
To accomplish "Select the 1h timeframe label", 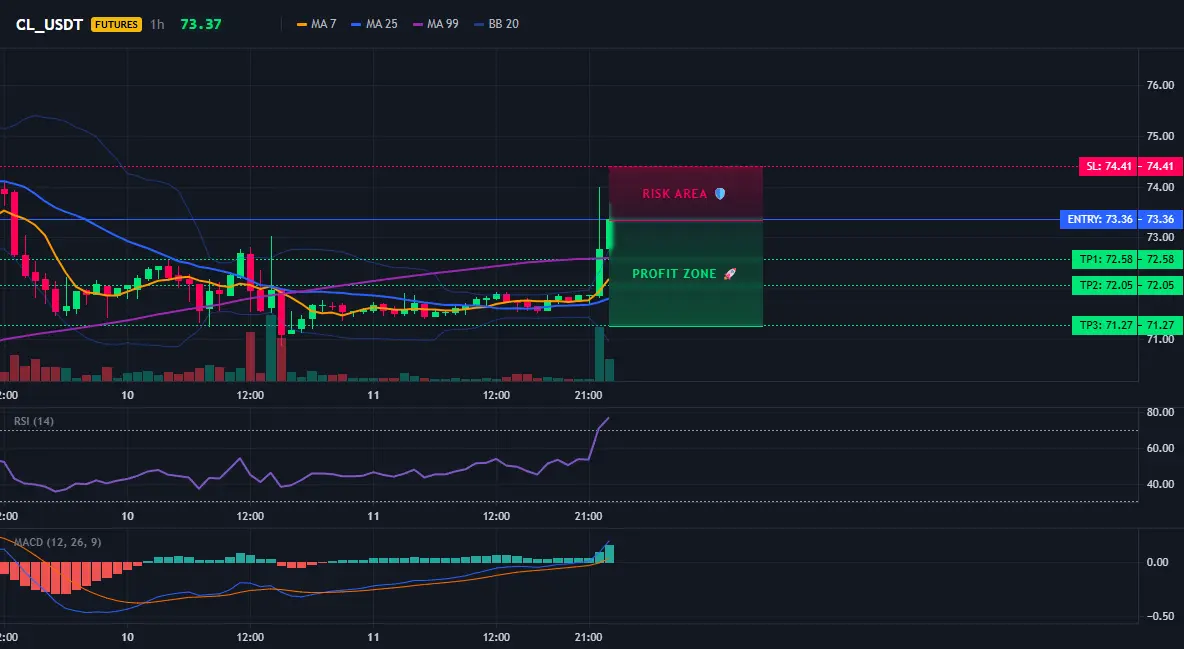I will (x=157, y=24).
